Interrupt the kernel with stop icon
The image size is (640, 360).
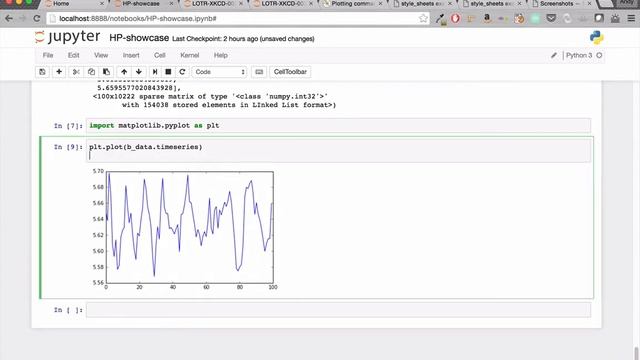(x=168, y=72)
